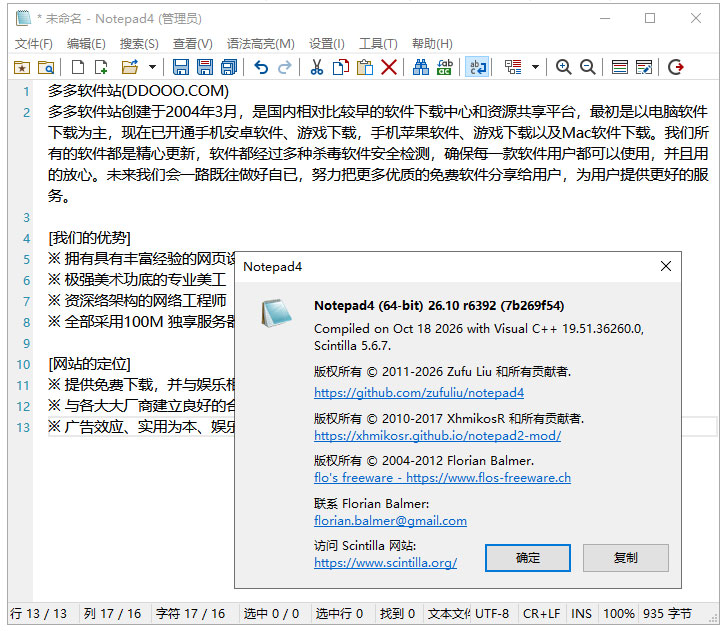Cut selection with scissors icon
The image size is (728, 631).
pyautogui.click(x=317, y=67)
